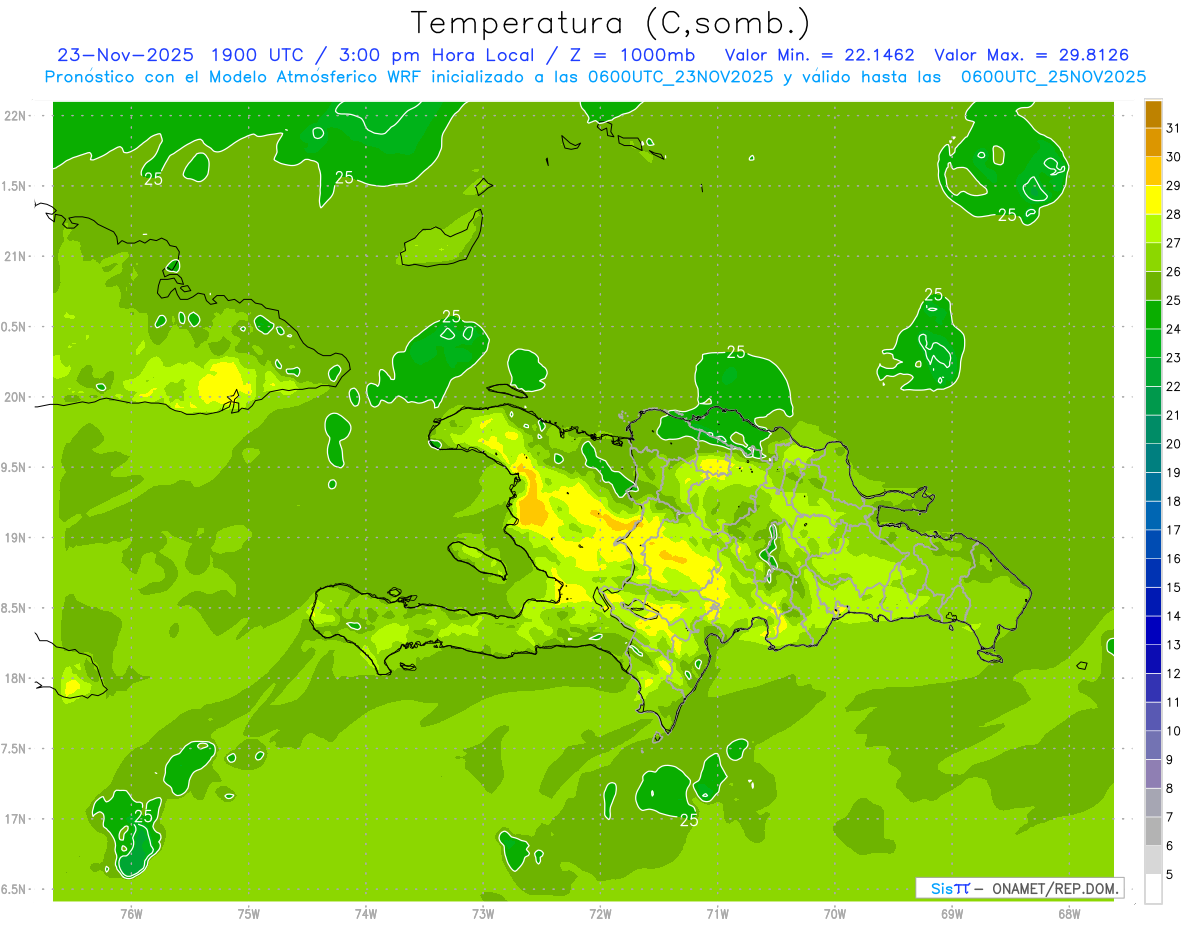Click the 22N latitude axis label

coord(15,115)
